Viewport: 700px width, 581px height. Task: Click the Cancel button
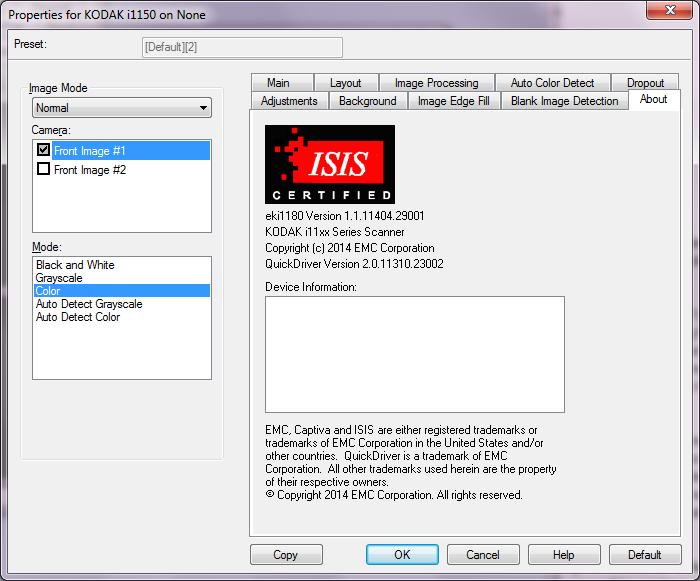483,555
